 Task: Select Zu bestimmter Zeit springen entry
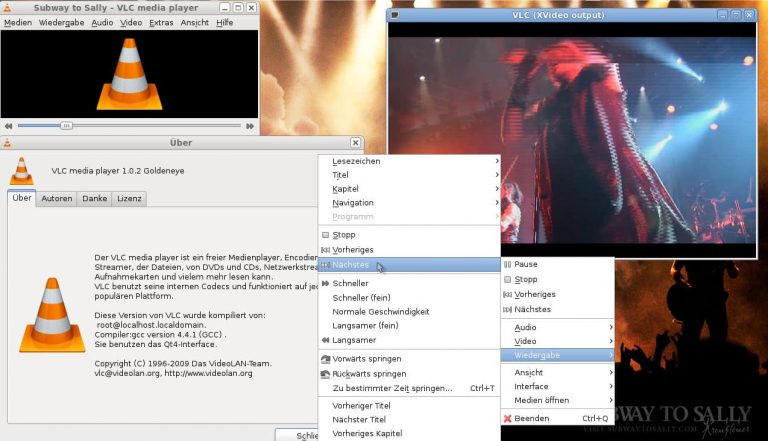click(392, 388)
